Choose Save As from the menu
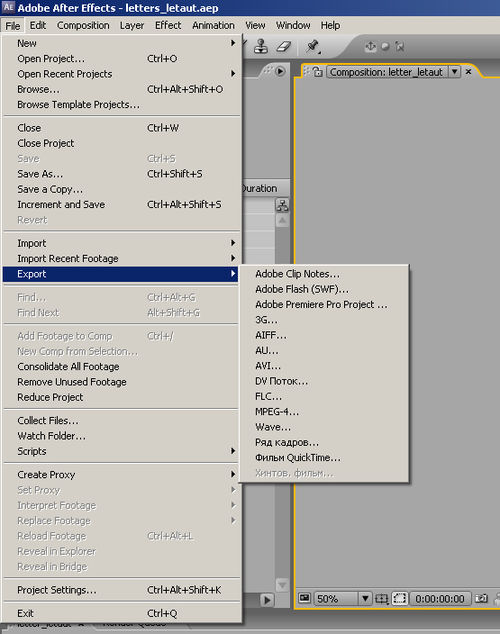The image size is (500, 634). pyautogui.click(x=121, y=174)
